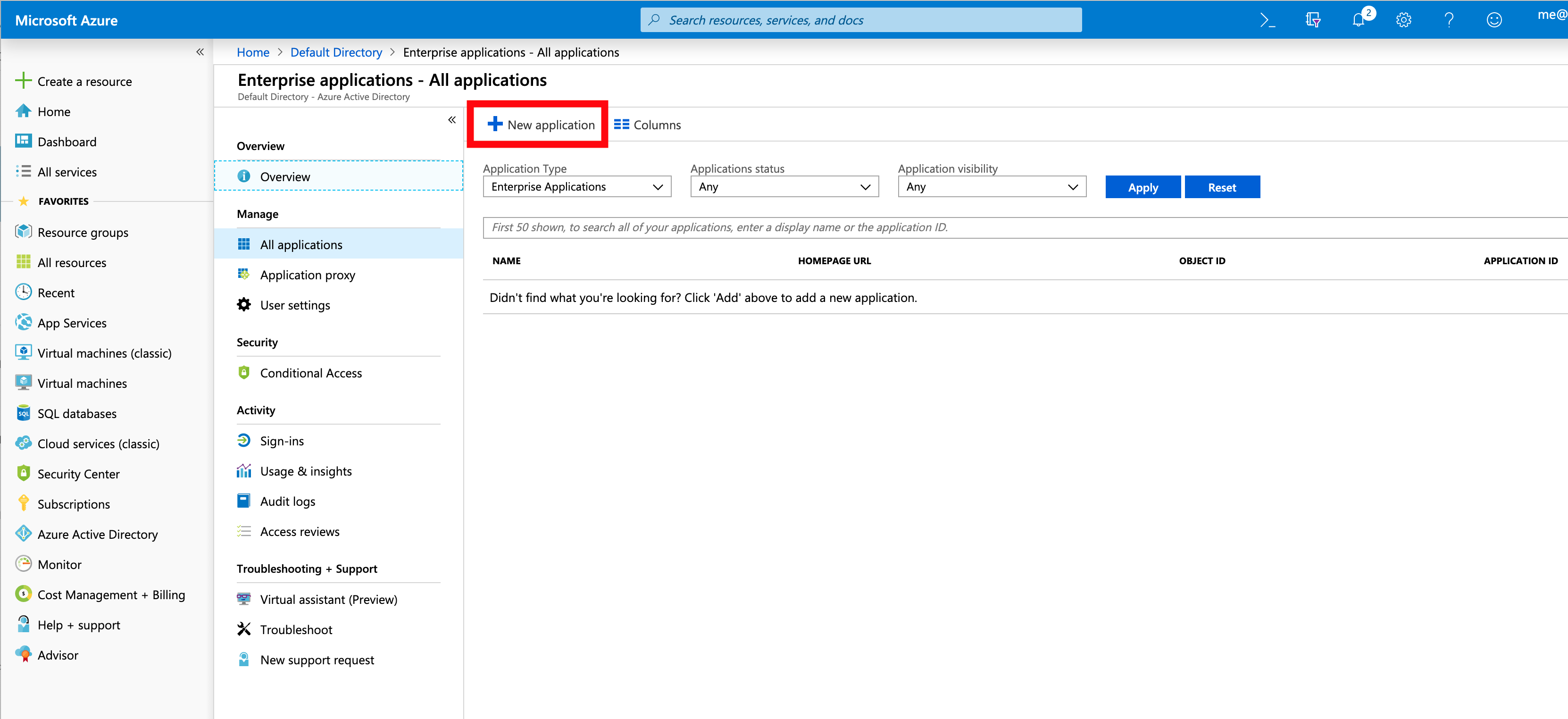This screenshot has width=1568, height=719.
Task: Click the New application button
Action: point(541,124)
